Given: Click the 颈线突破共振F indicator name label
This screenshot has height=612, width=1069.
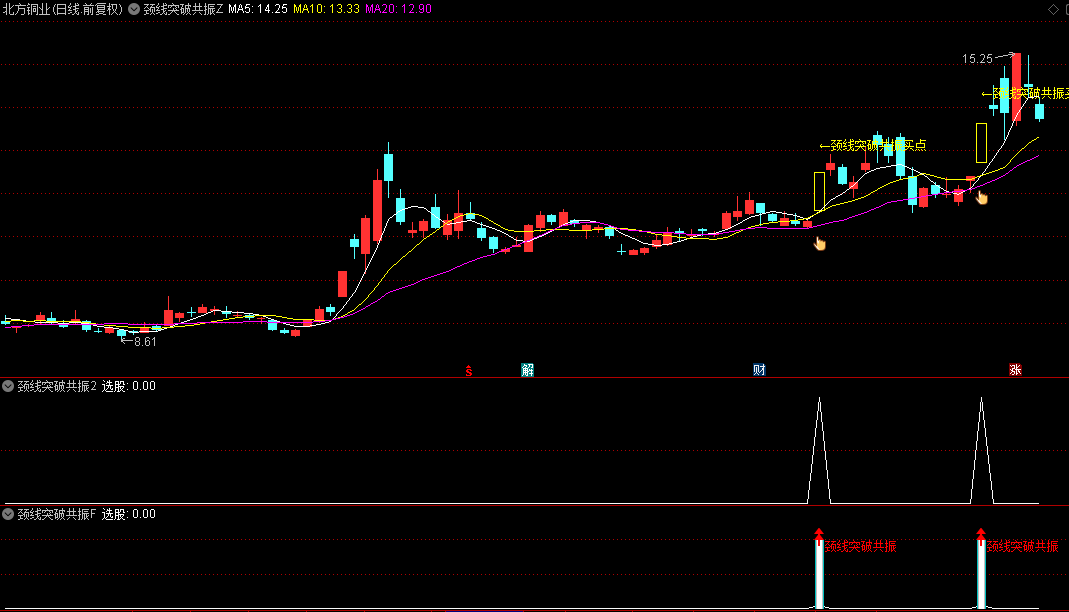Looking at the screenshot, I should coord(57,514).
